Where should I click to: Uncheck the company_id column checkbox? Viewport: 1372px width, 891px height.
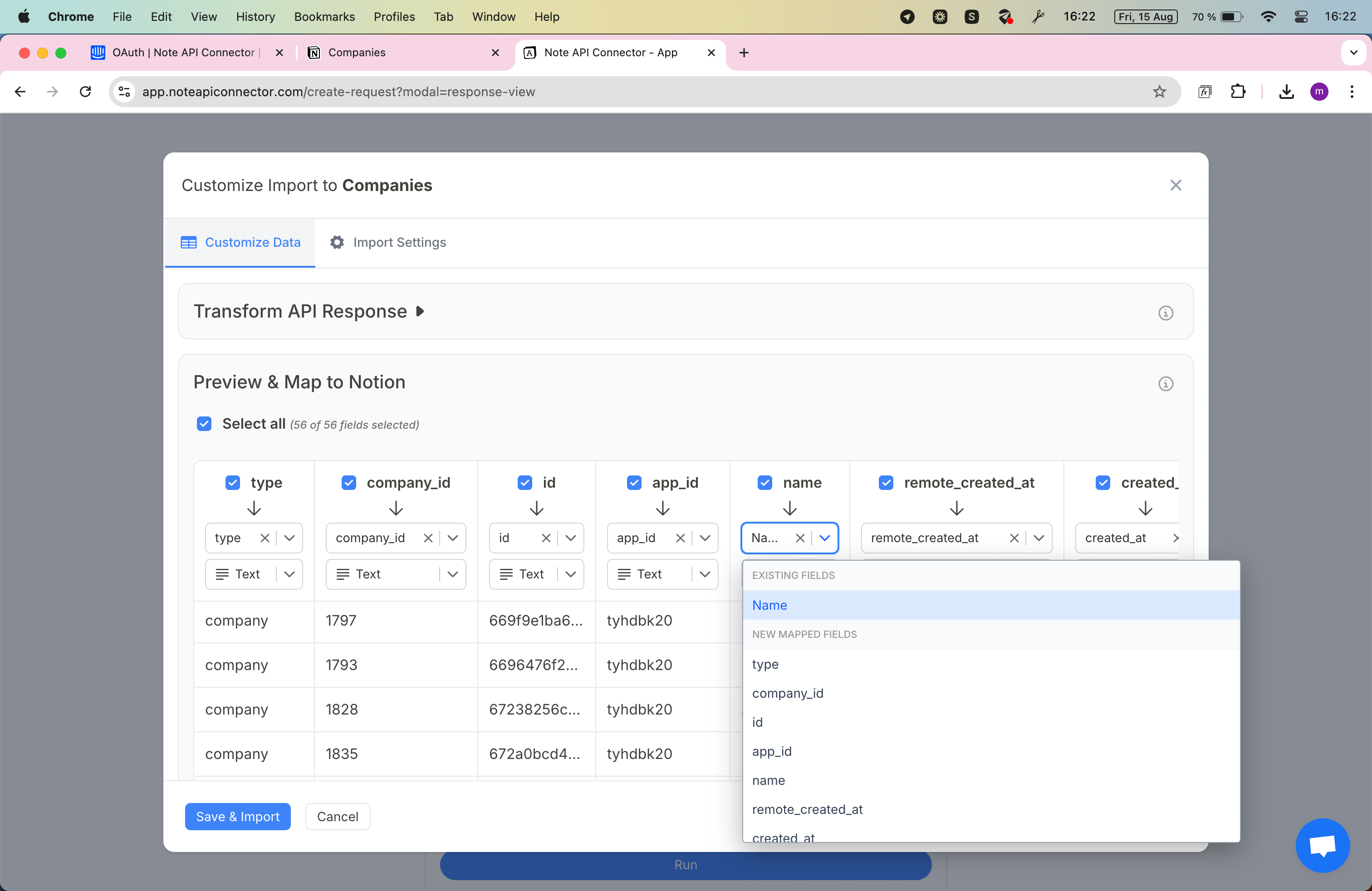(x=349, y=482)
